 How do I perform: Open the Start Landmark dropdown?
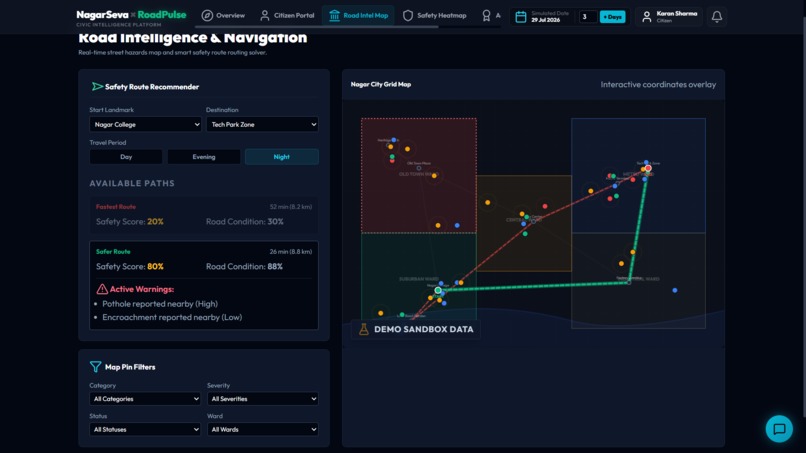pos(145,124)
